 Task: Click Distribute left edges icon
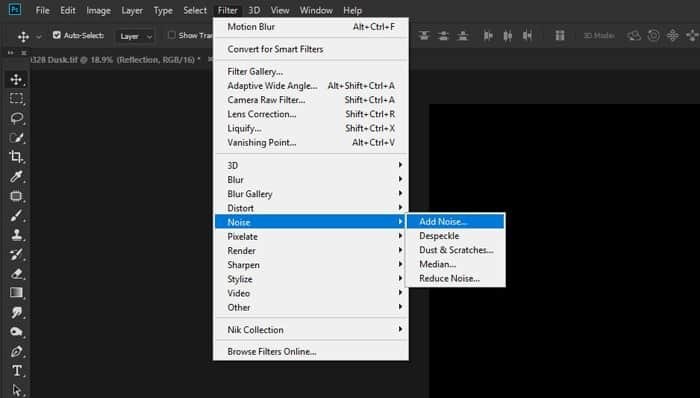coord(488,36)
